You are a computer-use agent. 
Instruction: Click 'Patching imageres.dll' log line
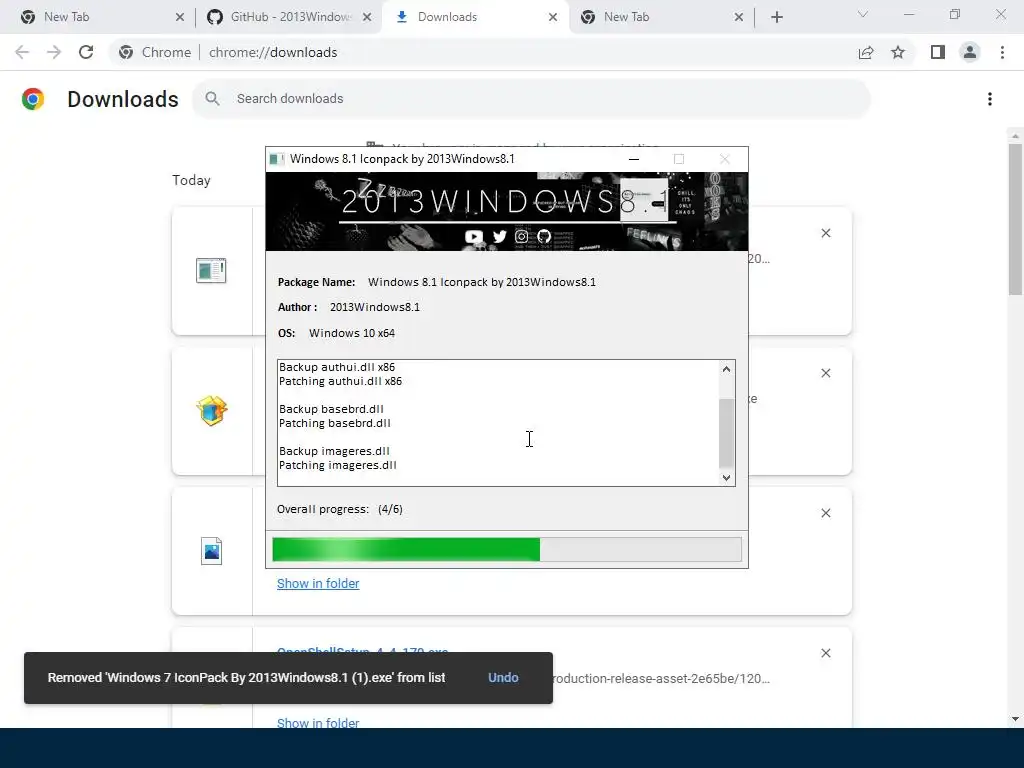pos(338,465)
